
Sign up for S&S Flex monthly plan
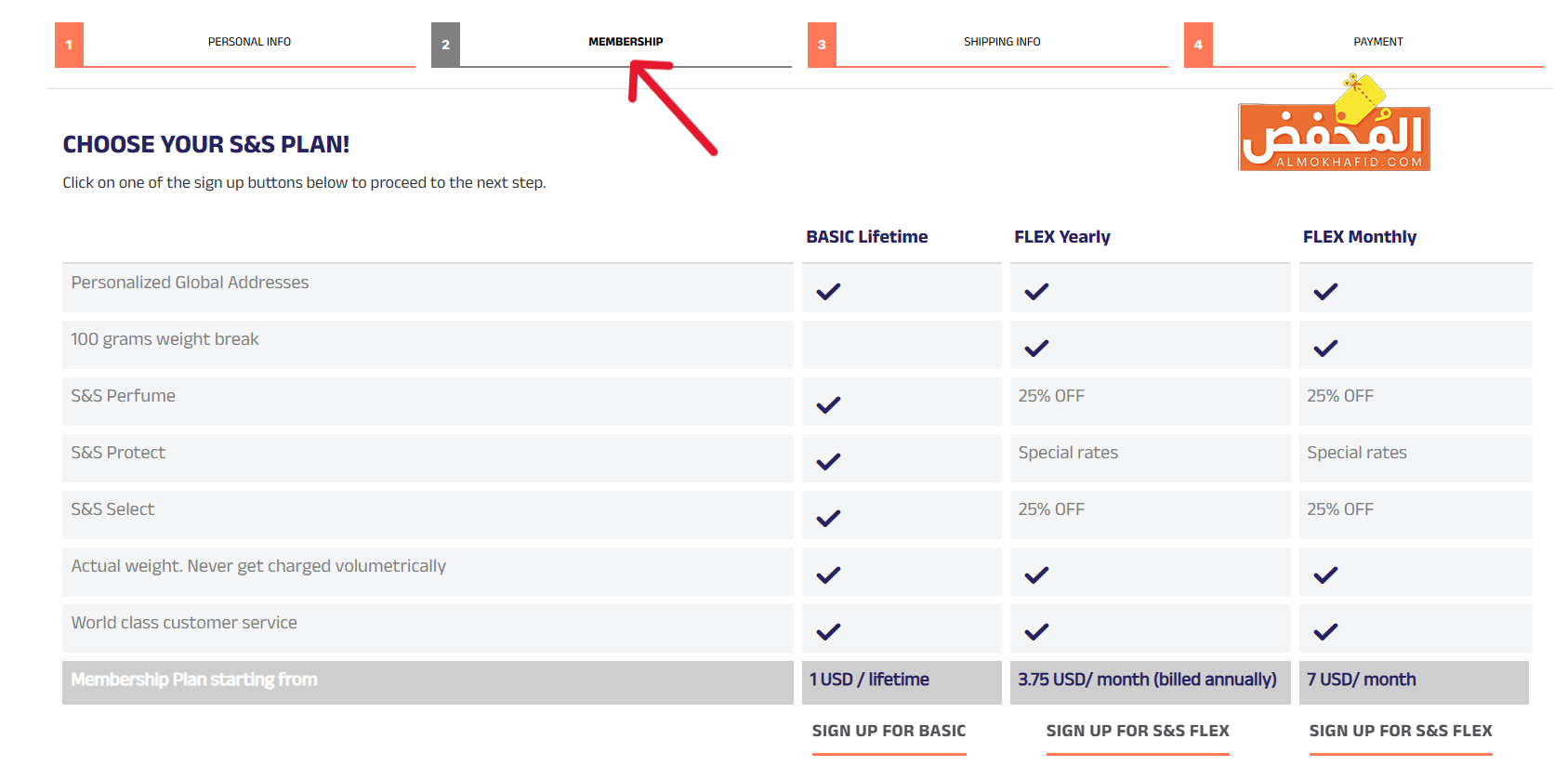[x=1400, y=732]
